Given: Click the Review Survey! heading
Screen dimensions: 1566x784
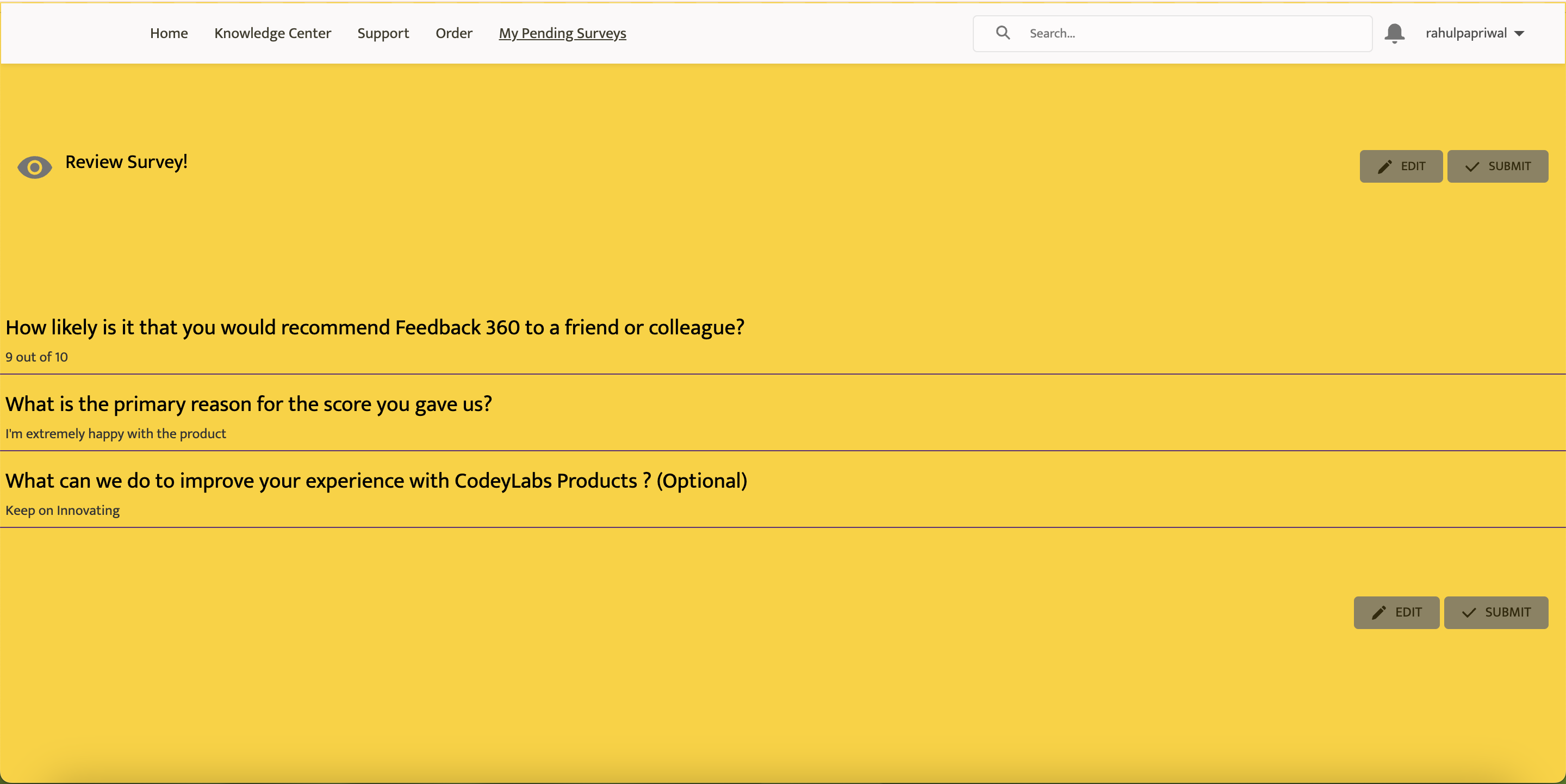Looking at the screenshot, I should click(x=127, y=161).
